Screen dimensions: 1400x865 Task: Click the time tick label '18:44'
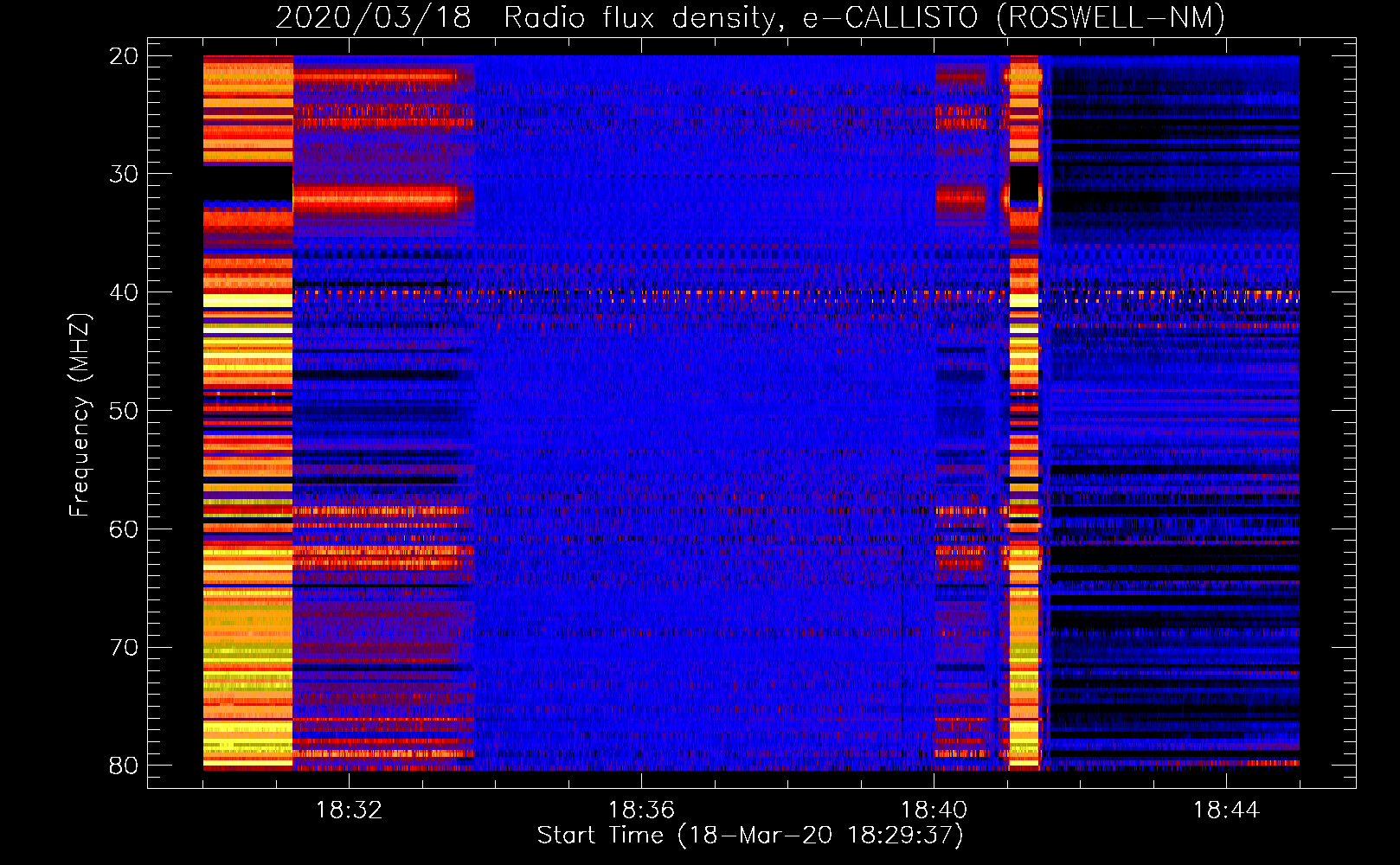coord(1226,811)
